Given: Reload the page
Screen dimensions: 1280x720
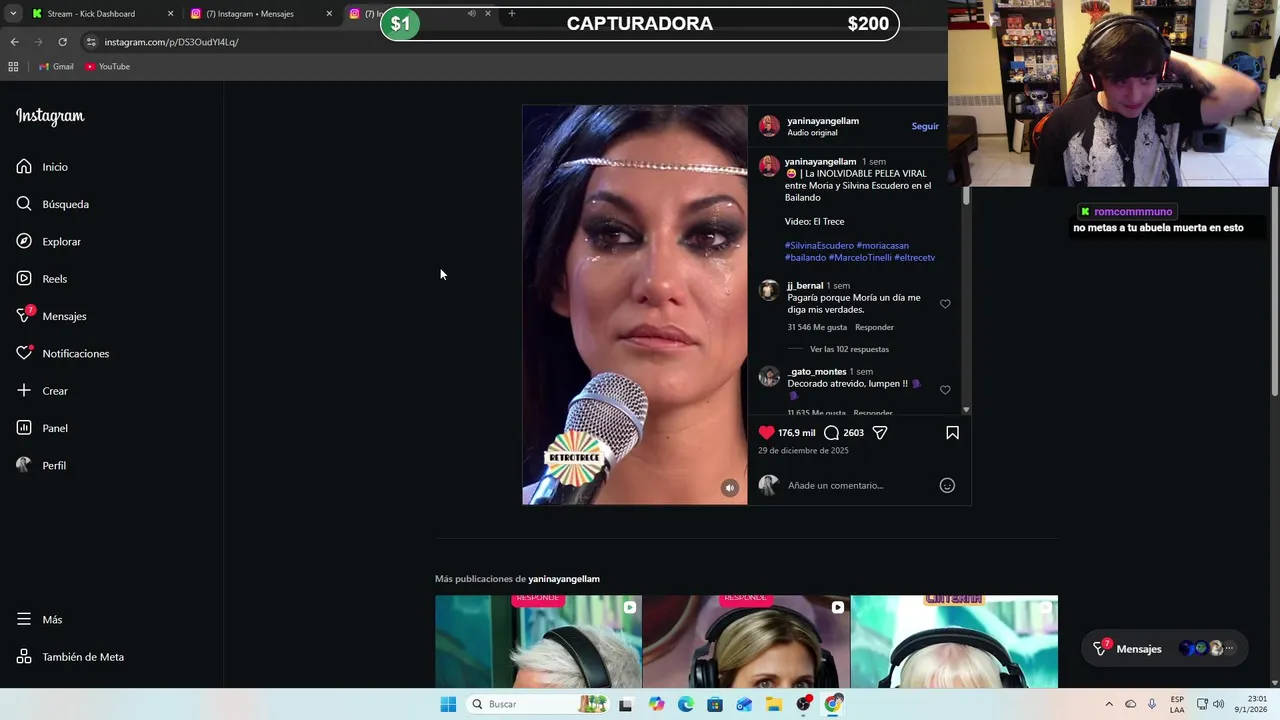Looking at the screenshot, I should click(x=62, y=42).
